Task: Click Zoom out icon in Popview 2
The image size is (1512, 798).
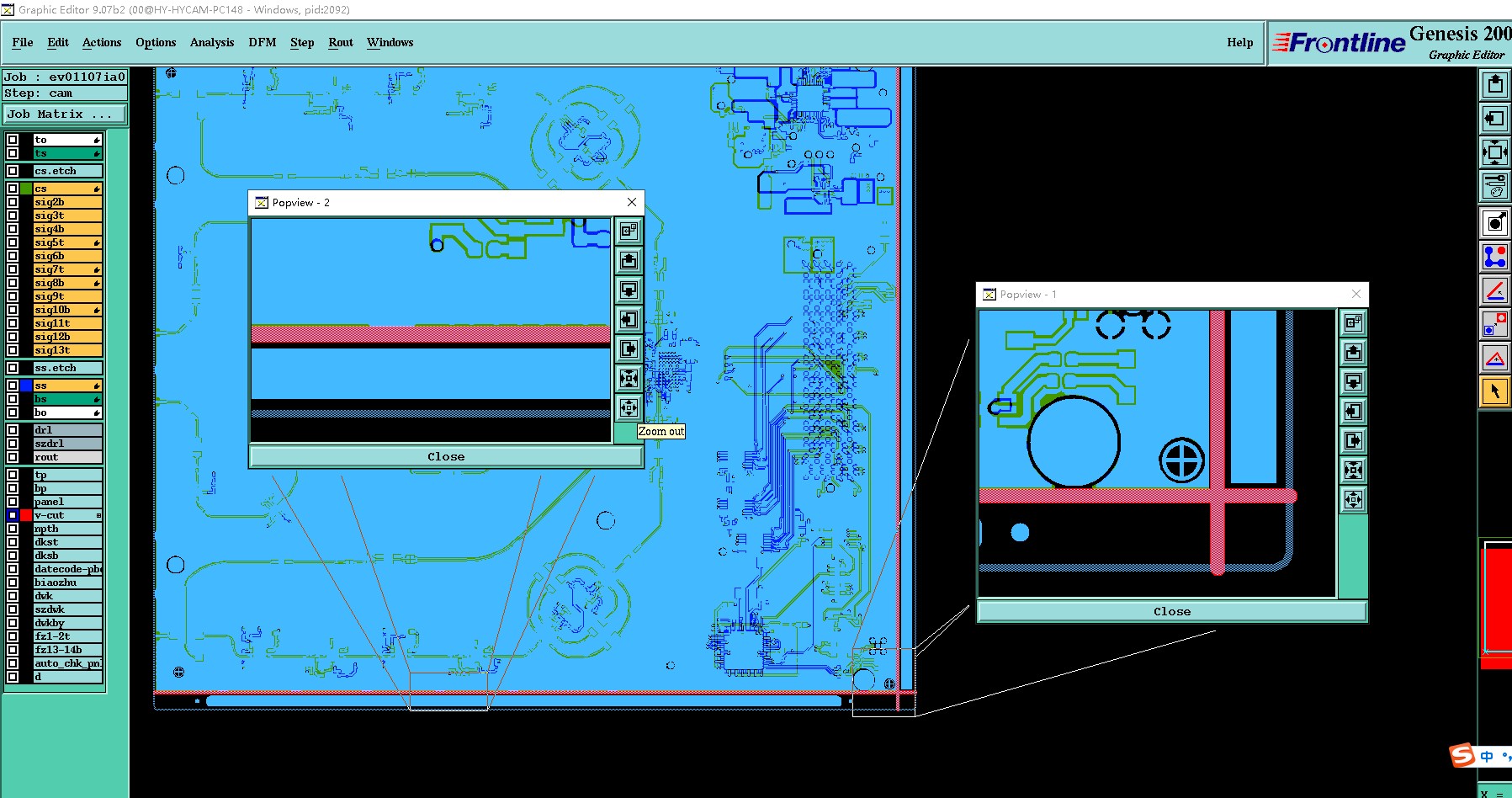Action: tap(629, 408)
